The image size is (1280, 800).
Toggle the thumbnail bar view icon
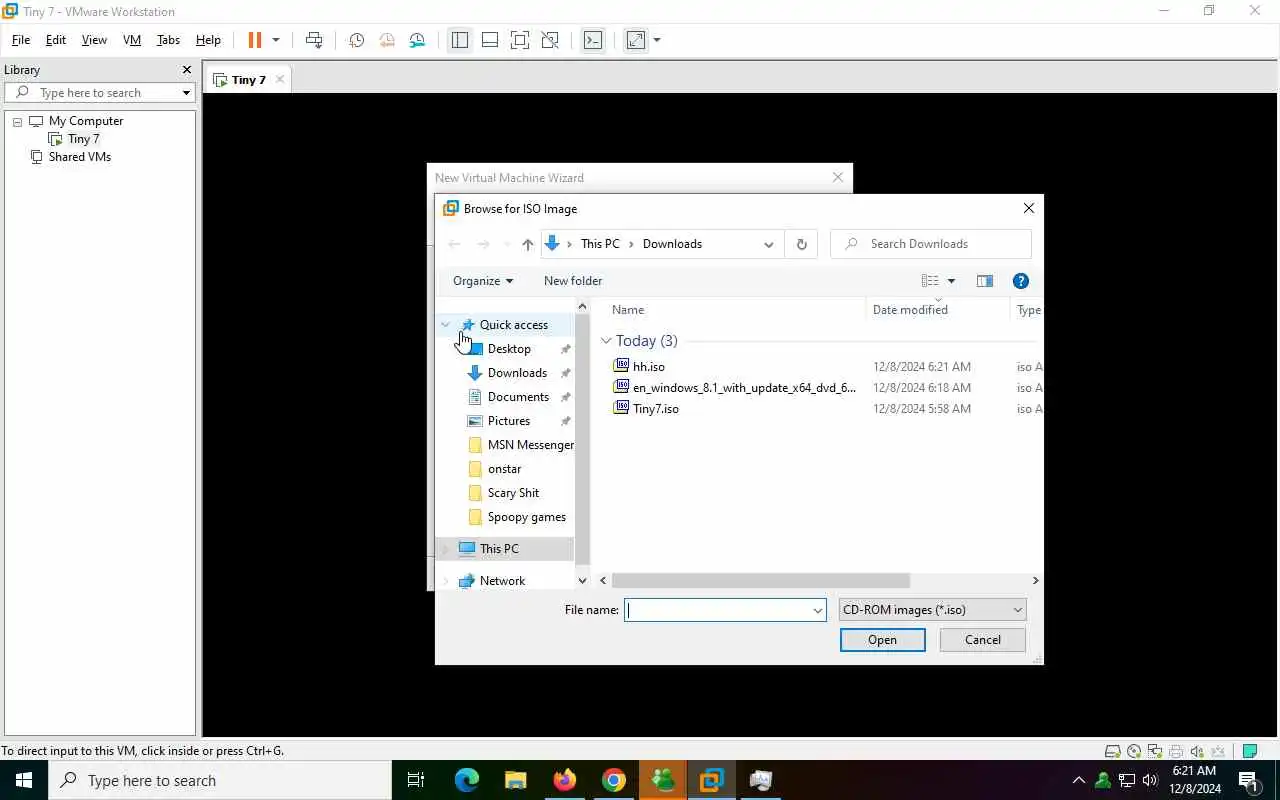pos(490,40)
